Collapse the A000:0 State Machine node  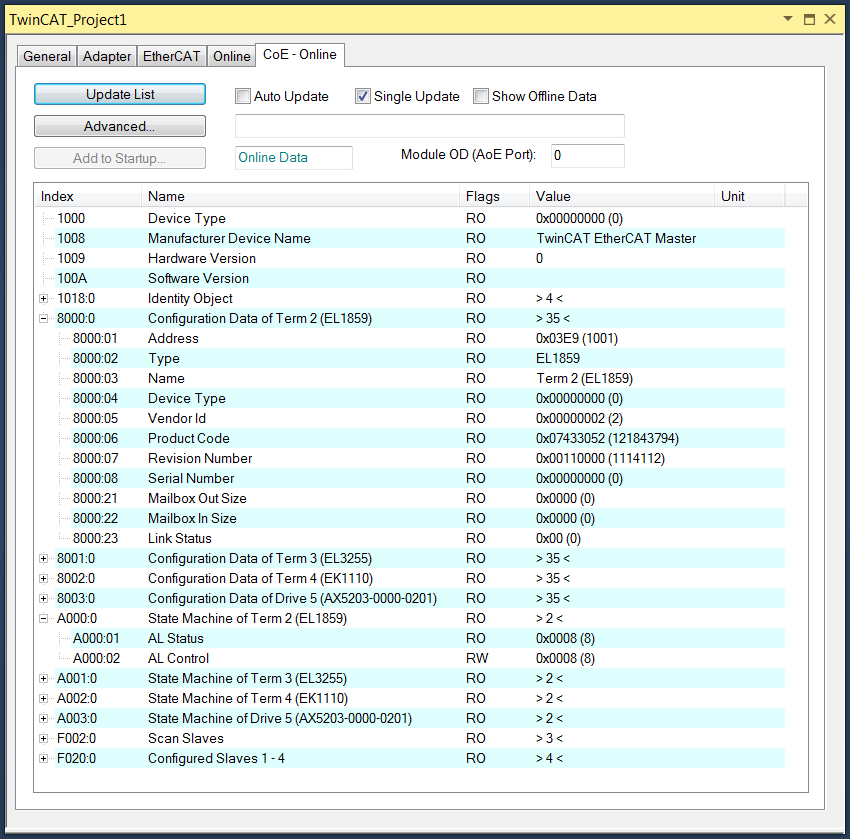coord(43,618)
